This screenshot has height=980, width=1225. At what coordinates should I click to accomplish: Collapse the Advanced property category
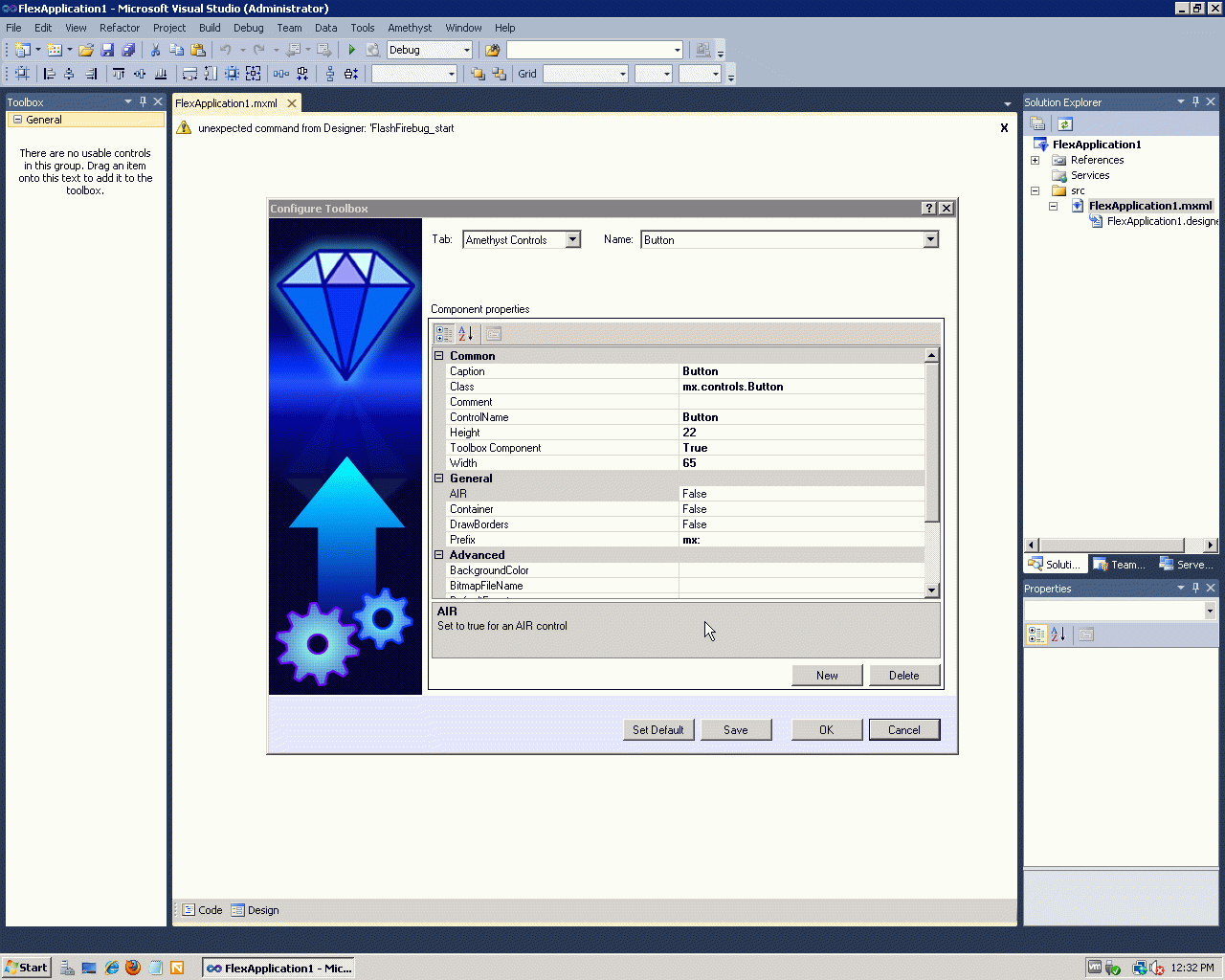[x=439, y=554]
